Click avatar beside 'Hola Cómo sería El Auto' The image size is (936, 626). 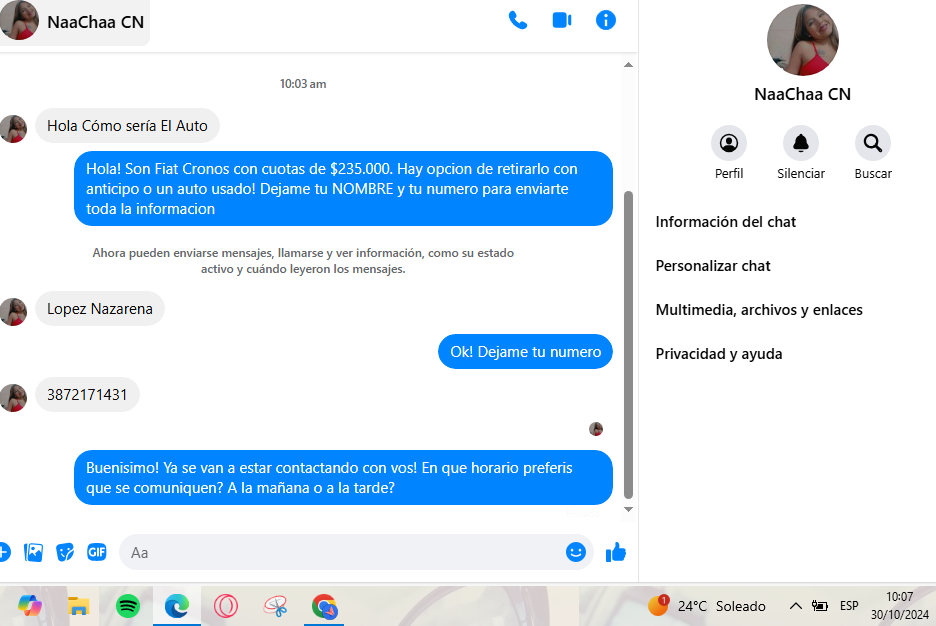(13, 128)
